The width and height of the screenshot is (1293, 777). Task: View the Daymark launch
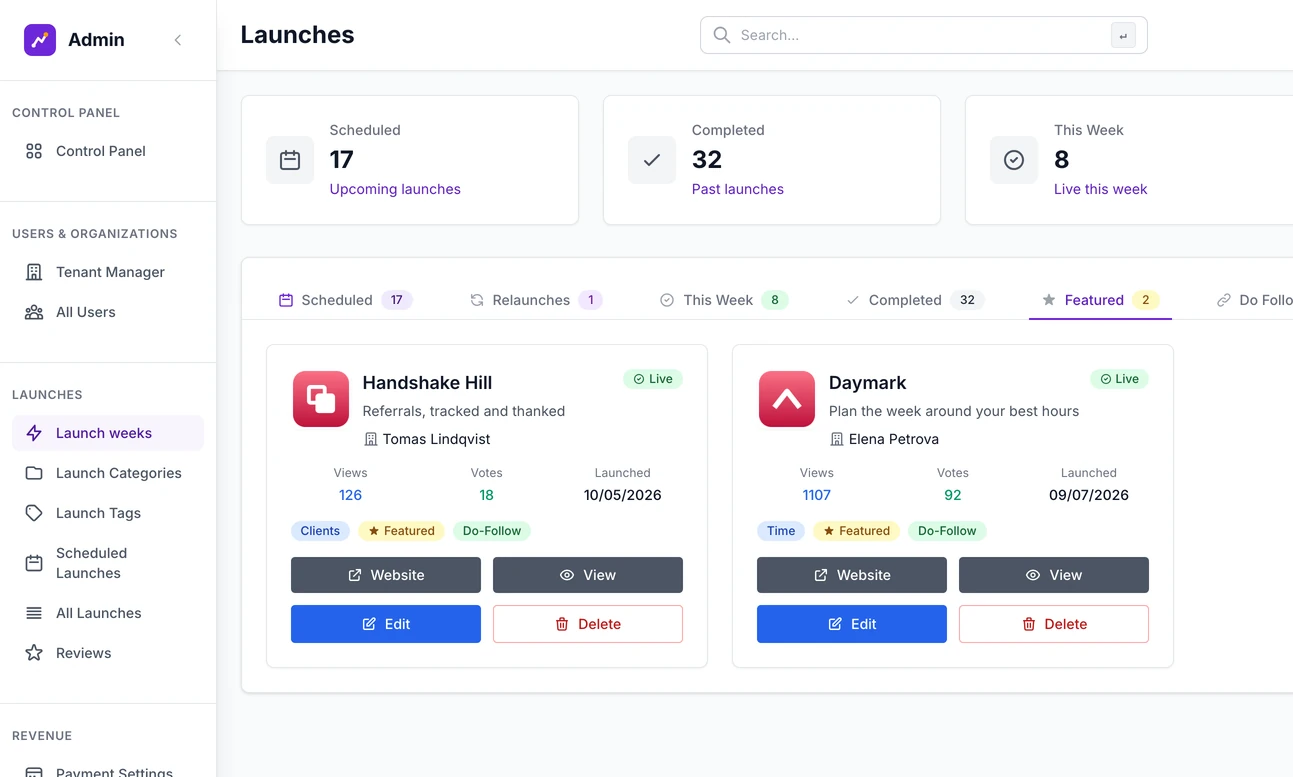[1054, 575]
